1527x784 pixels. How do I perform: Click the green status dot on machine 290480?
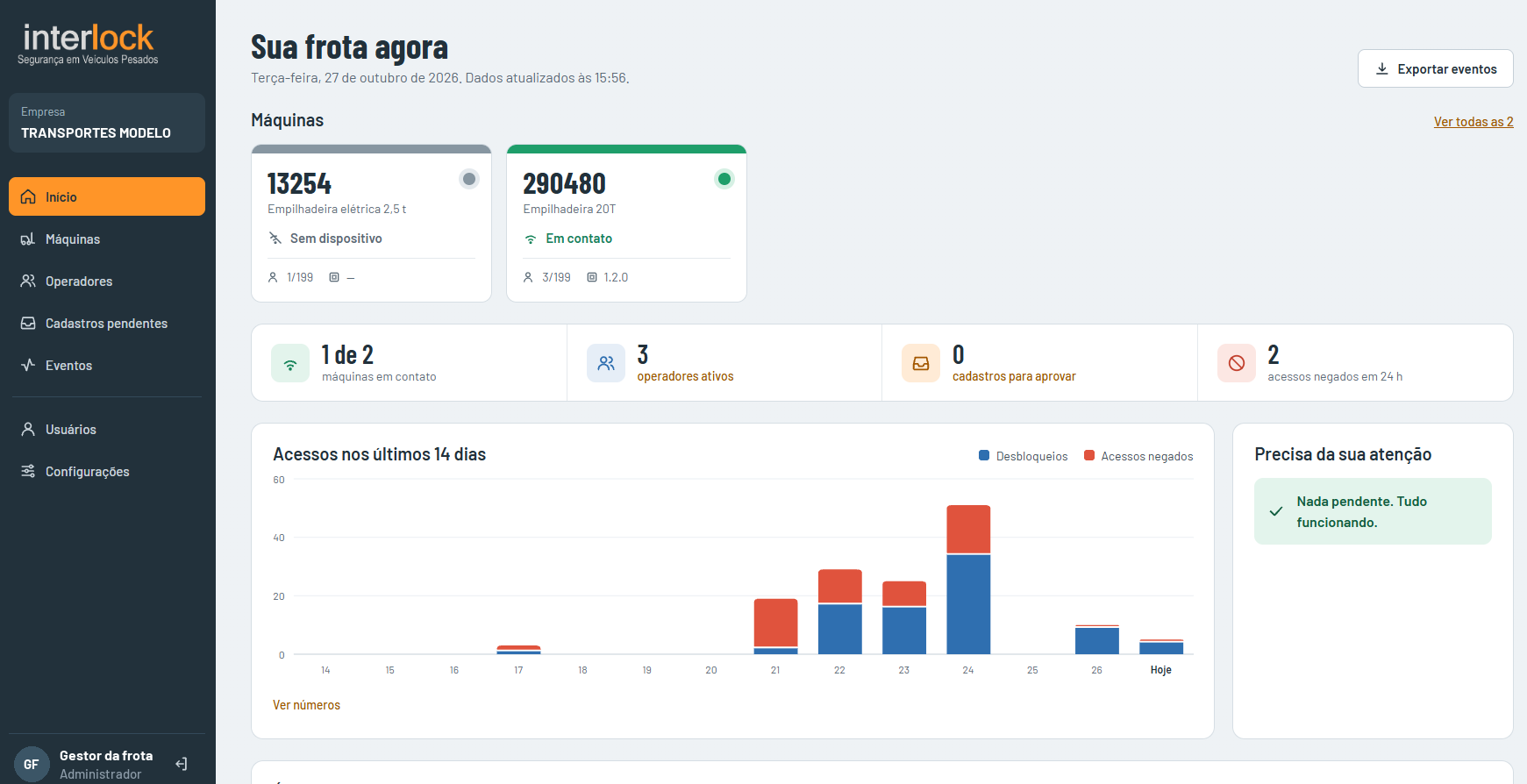pos(724,179)
